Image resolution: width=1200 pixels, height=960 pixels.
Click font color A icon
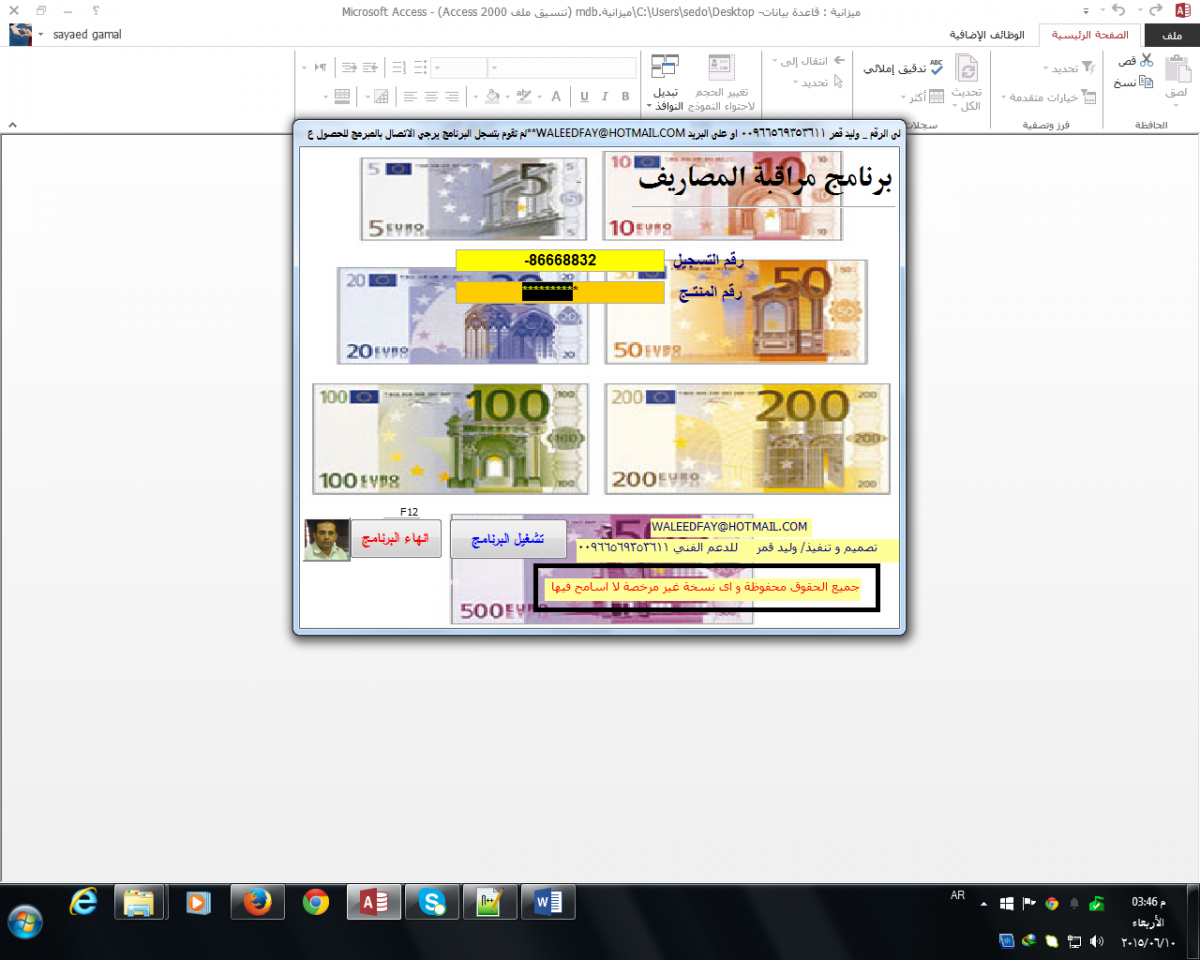556,97
